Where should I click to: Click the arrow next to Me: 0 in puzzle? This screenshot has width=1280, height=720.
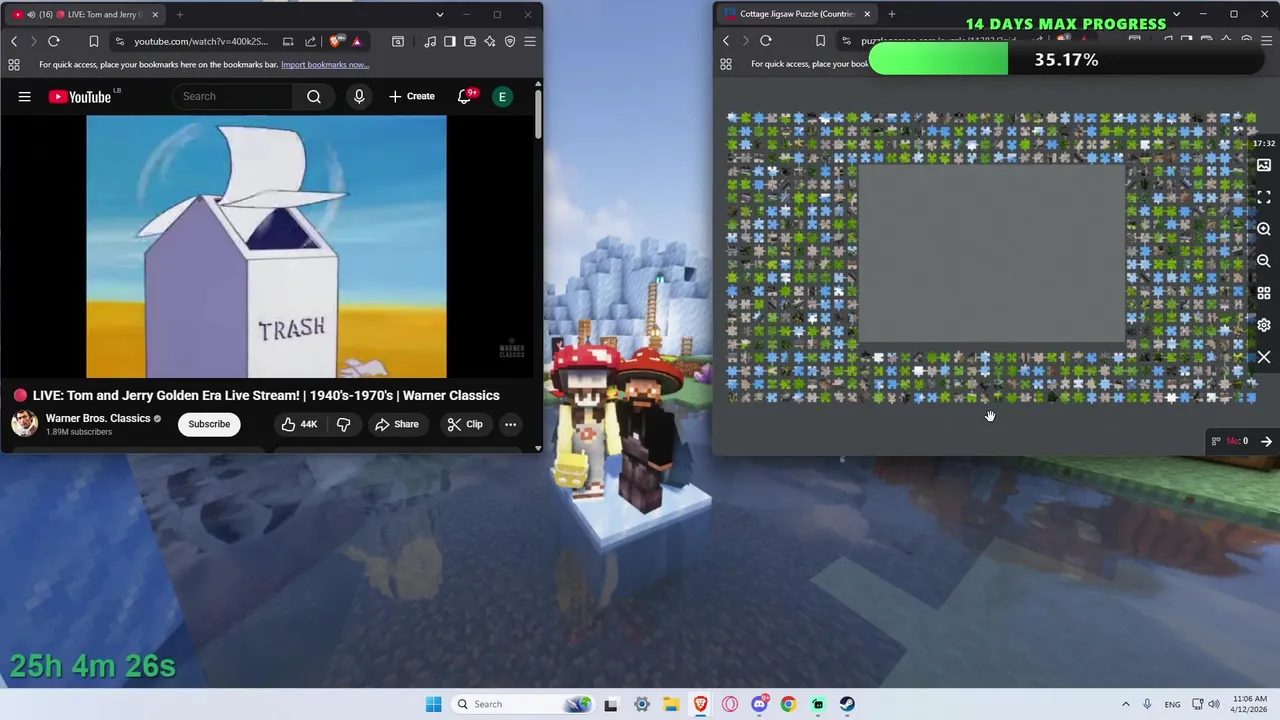coord(1266,441)
